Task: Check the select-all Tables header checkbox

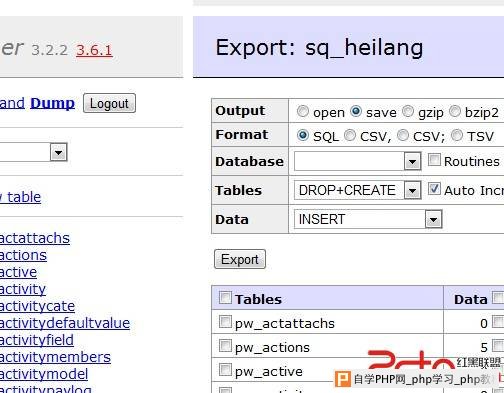Action: tap(225, 298)
